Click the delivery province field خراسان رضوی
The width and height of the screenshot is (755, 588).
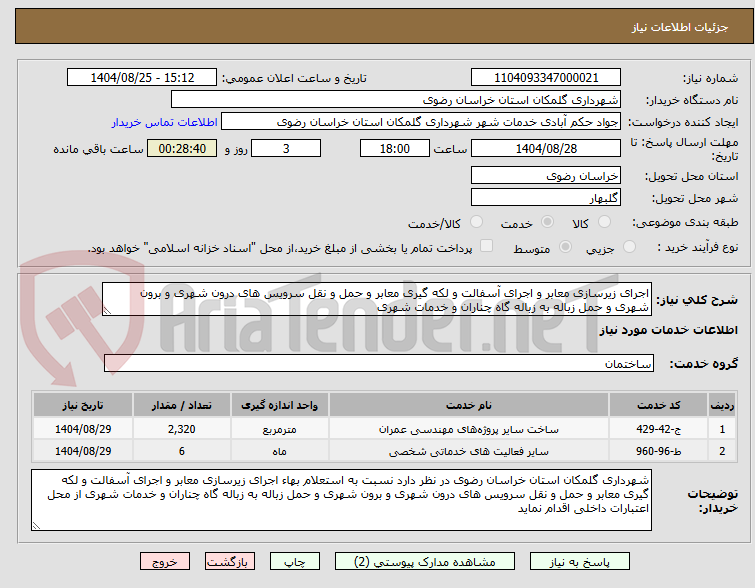[x=546, y=175]
